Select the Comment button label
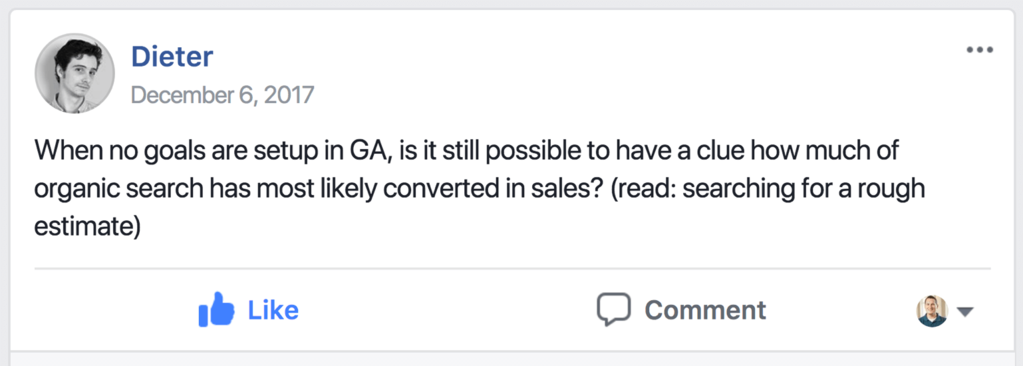1023x366 pixels. (x=705, y=310)
